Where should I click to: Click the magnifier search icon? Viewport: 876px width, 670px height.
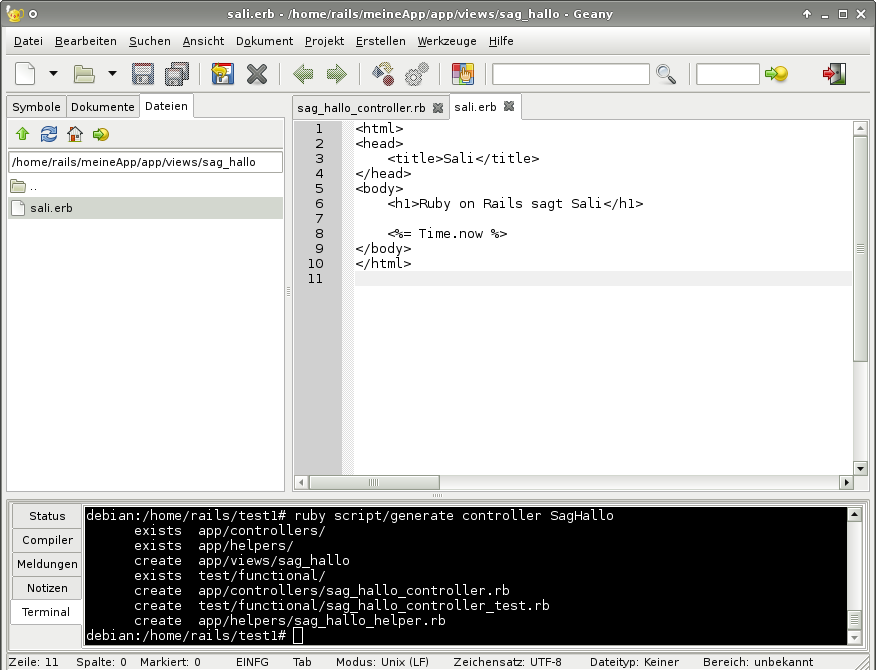click(x=666, y=74)
